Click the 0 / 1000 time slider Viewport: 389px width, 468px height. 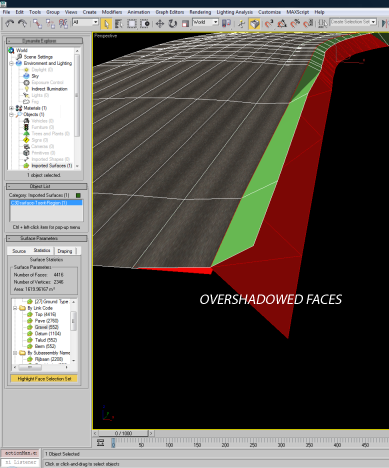coord(123,433)
